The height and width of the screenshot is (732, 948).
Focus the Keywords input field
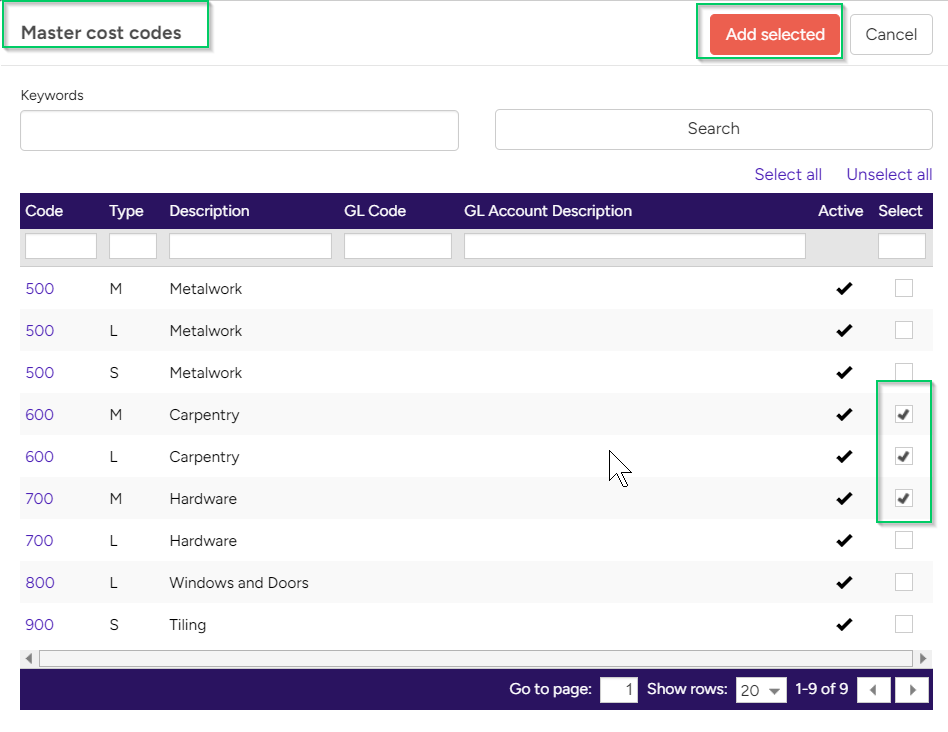pyautogui.click(x=239, y=130)
